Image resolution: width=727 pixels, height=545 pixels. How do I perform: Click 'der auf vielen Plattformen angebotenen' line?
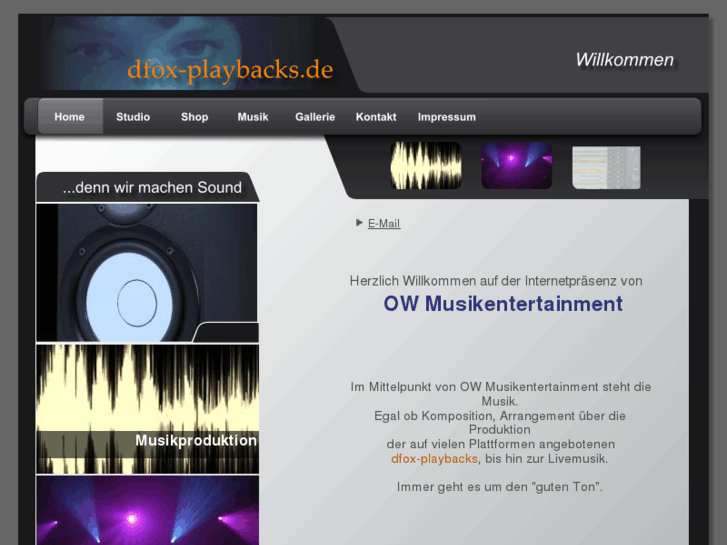pos(501,444)
